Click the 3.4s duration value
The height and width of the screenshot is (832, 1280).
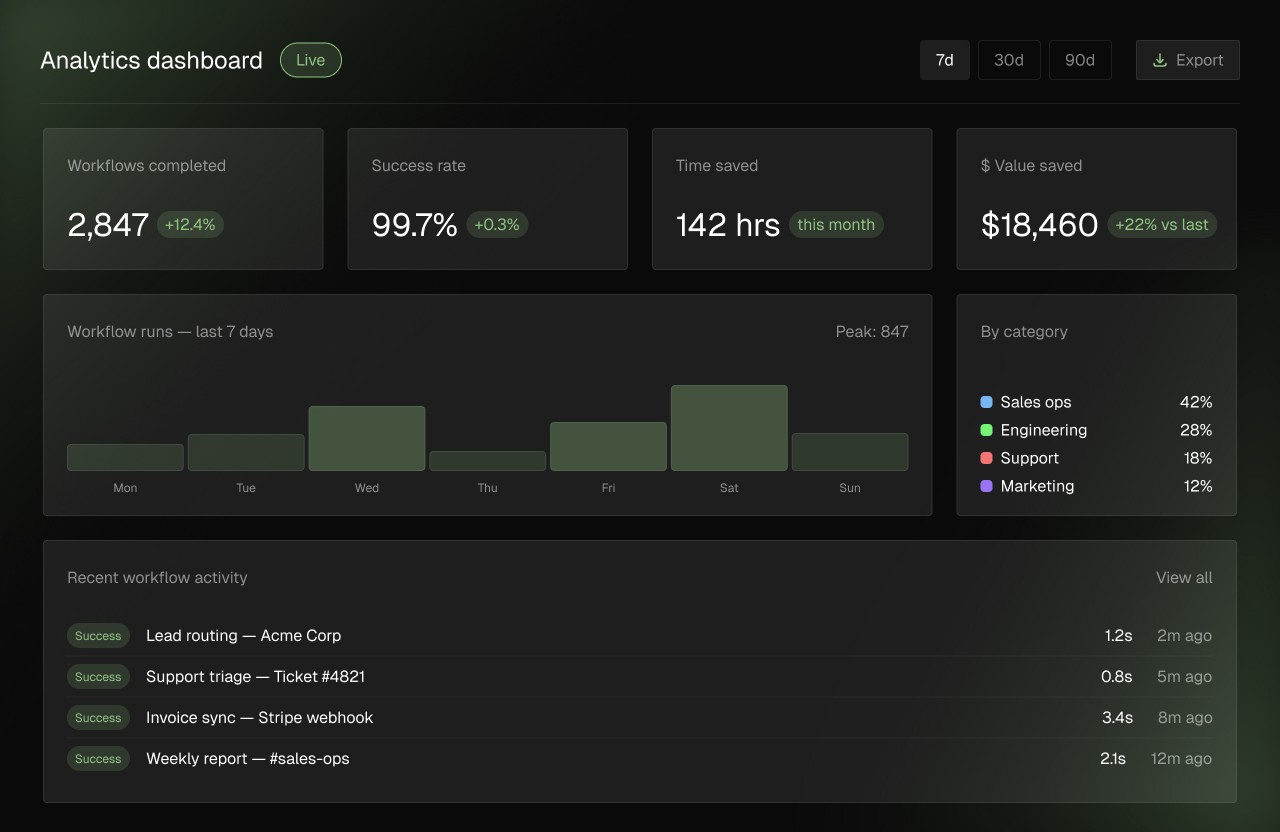[1118, 717]
